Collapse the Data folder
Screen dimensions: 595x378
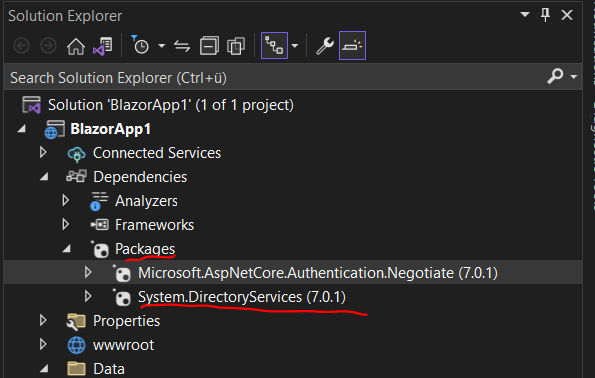44,369
